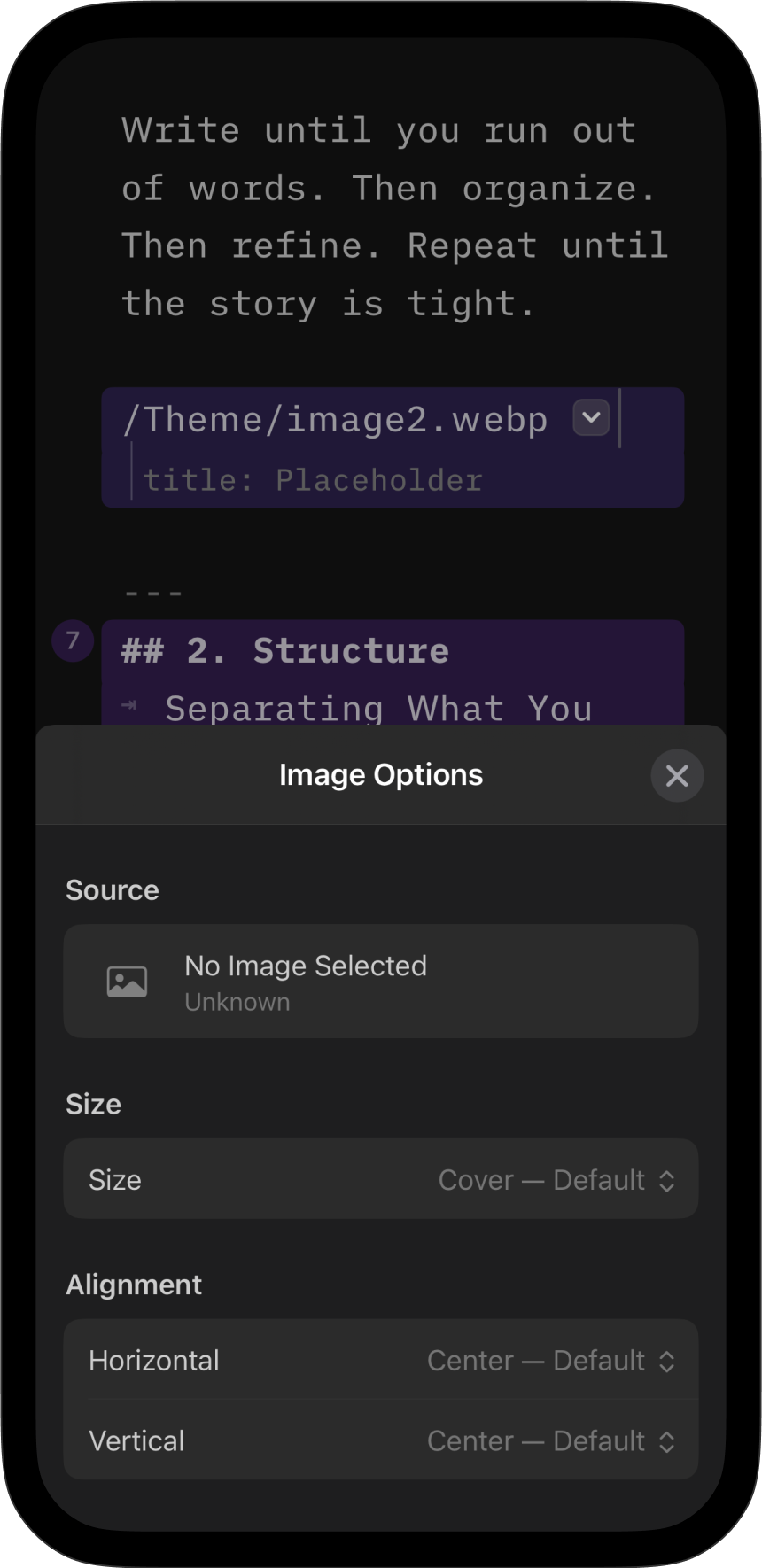
Task: Click the tab-indent arrow before Separating
Action: pos(129,706)
